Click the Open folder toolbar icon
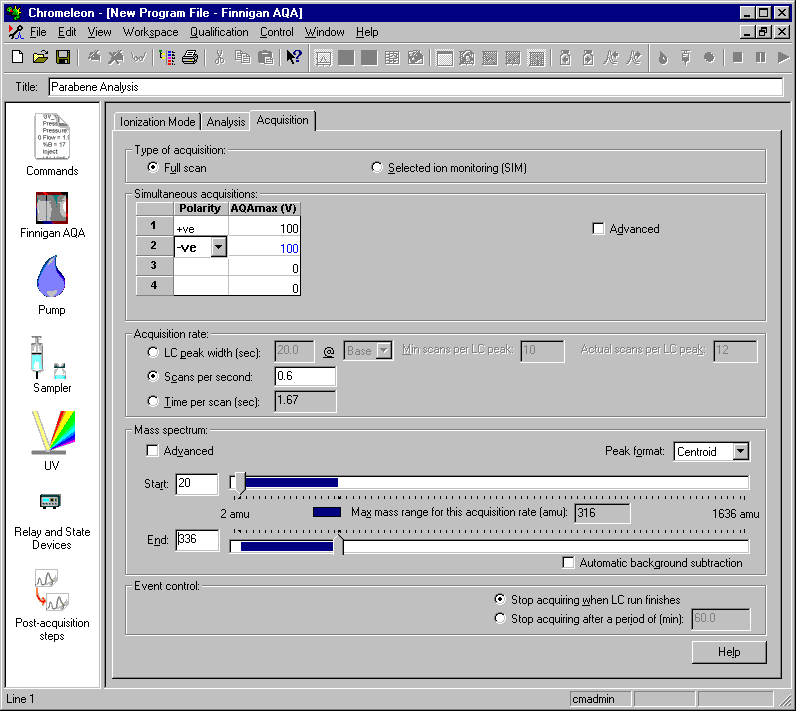The height and width of the screenshot is (711, 796). tap(40, 57)
